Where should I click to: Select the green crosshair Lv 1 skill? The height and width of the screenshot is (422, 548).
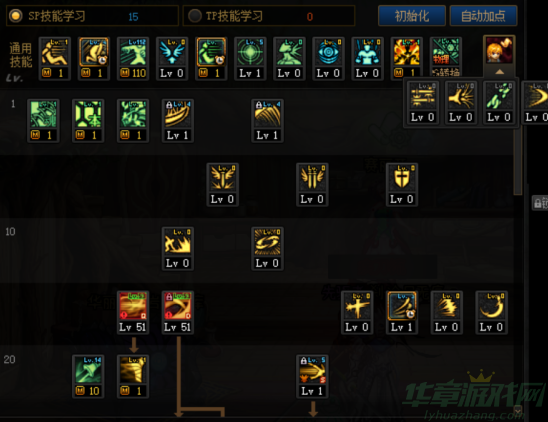tap(250, 58)
